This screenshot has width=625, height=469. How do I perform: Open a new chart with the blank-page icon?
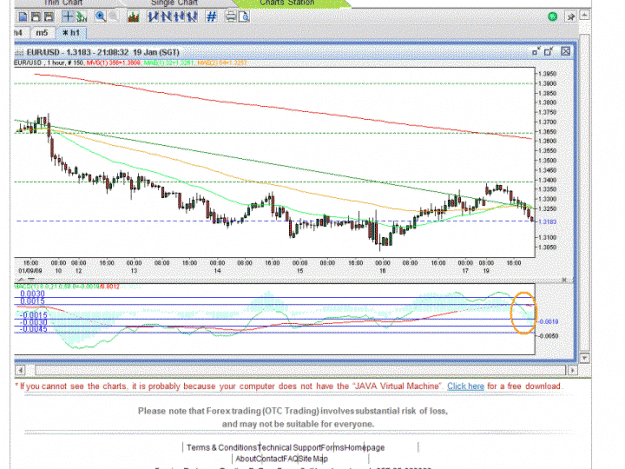23,17
